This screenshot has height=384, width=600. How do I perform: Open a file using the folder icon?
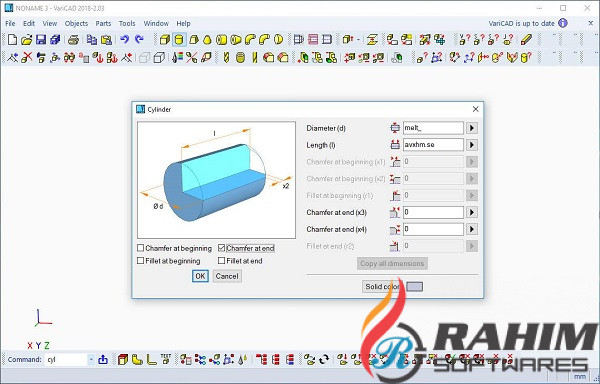26,39
